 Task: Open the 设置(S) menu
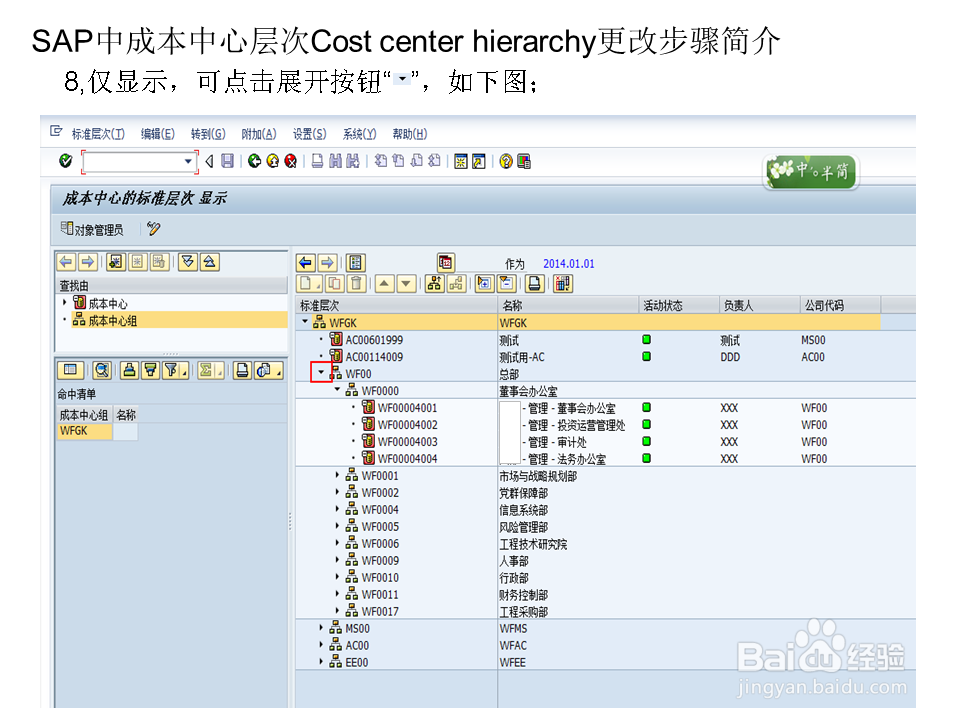click(x=309, y=133)
